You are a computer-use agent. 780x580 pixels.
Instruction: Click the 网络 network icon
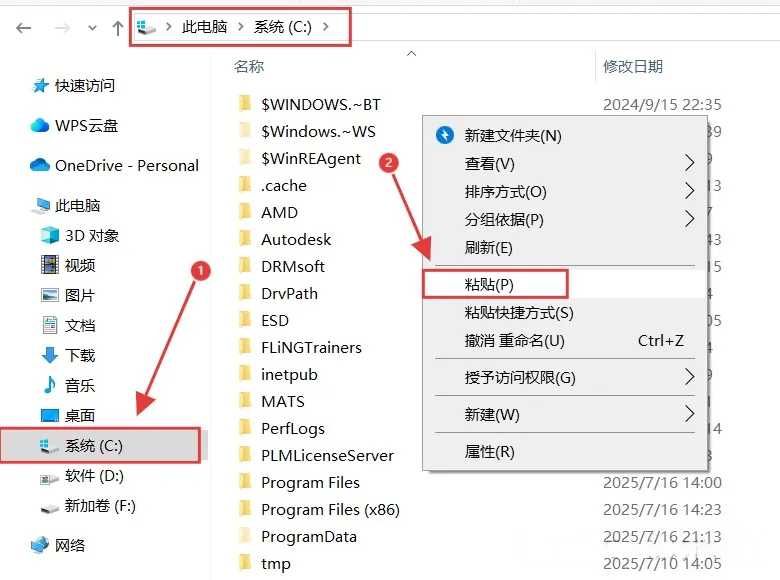[x=40, y=545]
